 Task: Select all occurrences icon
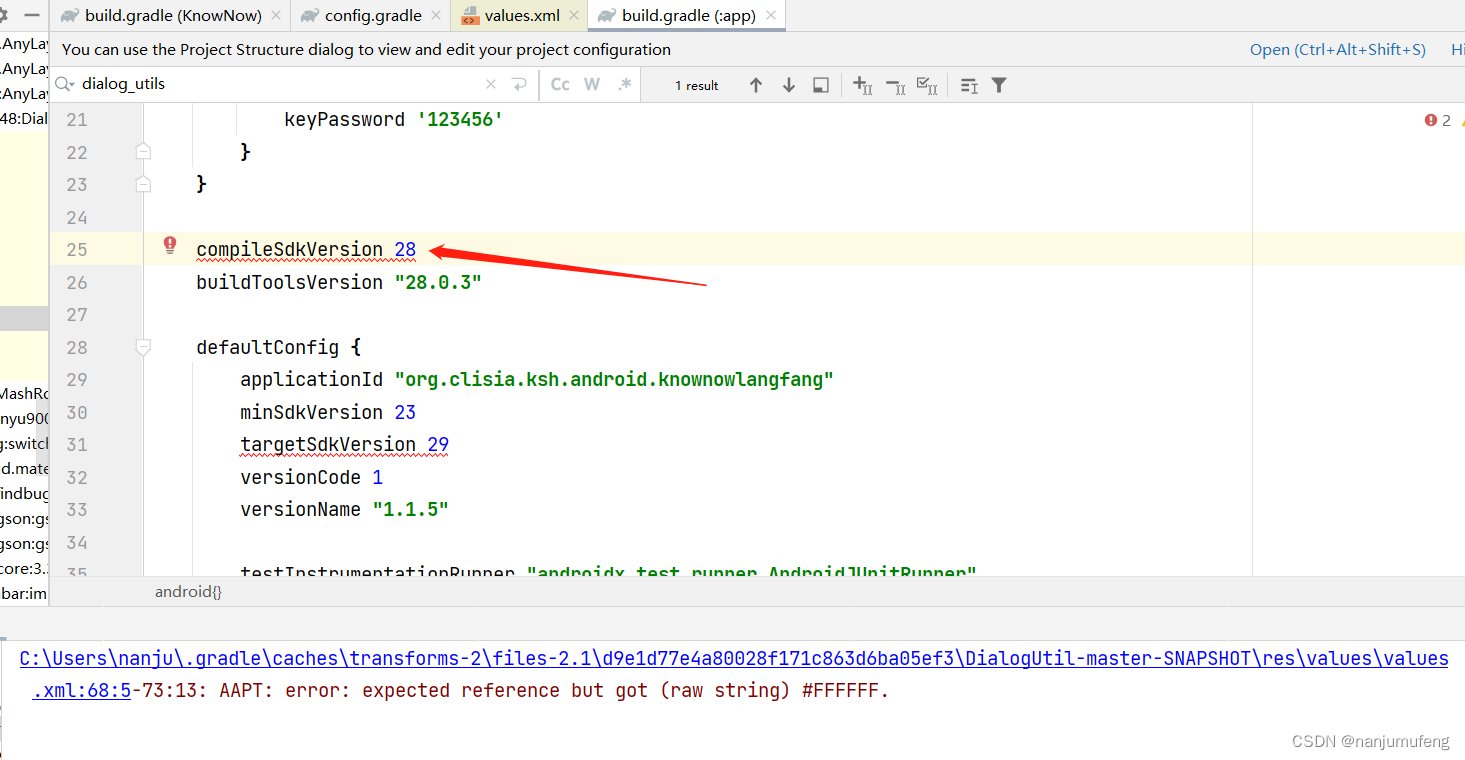pyautogui.click(x=927, y=85)
